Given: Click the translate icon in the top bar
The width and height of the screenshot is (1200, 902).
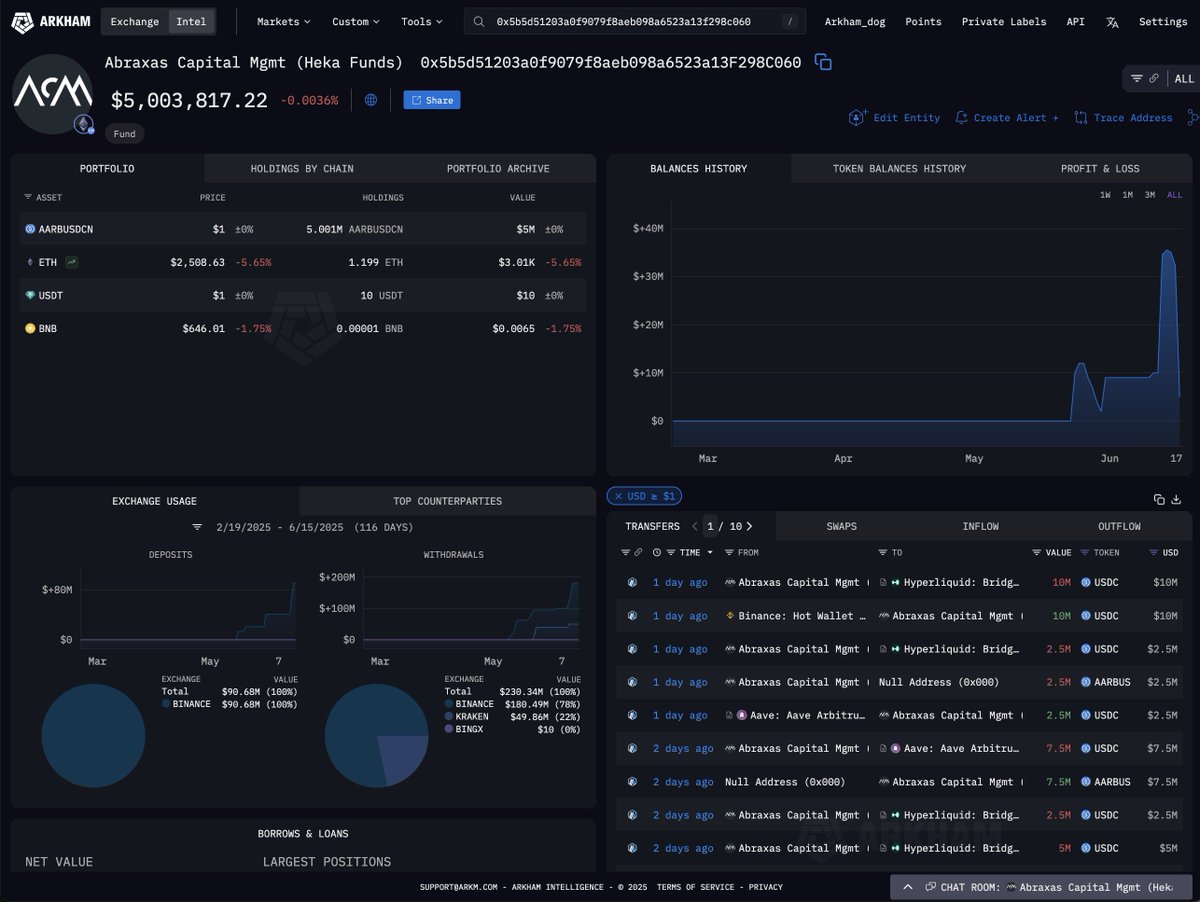Looking at the screenshot, I should [x=1112, y=21].
